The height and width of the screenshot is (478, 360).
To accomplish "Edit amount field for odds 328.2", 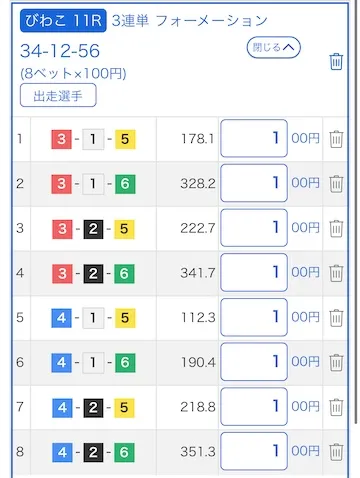I will [254, 183].
